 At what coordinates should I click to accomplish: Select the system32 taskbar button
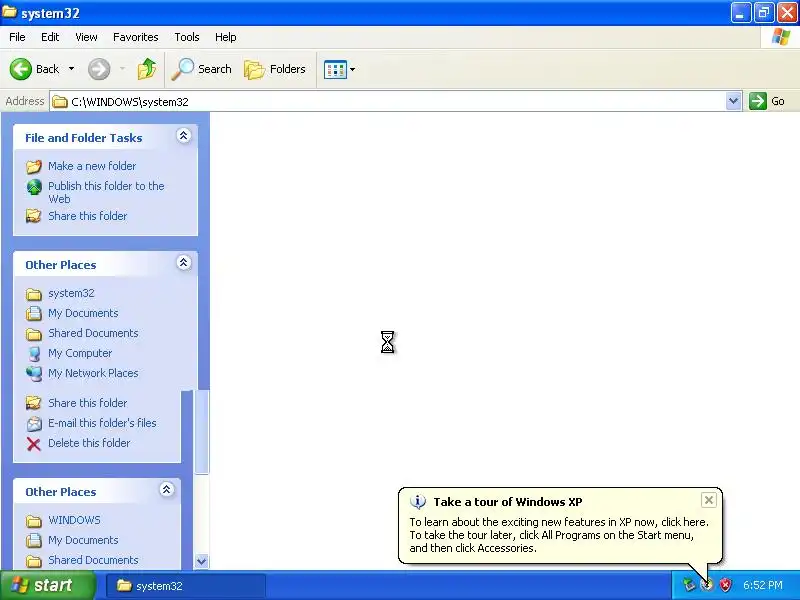(186, 586)
